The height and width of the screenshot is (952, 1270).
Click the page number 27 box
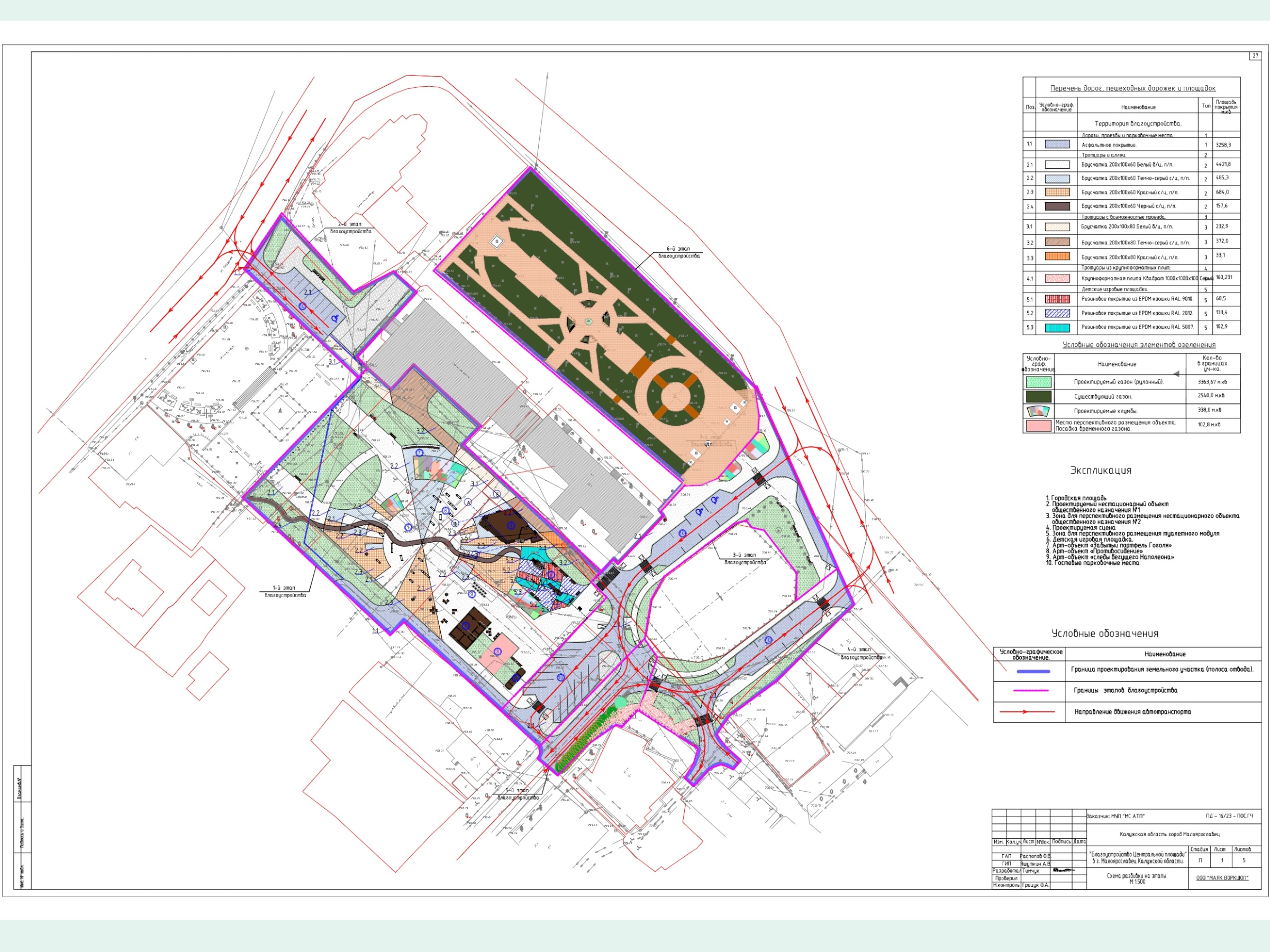[x=1255, y=56]
